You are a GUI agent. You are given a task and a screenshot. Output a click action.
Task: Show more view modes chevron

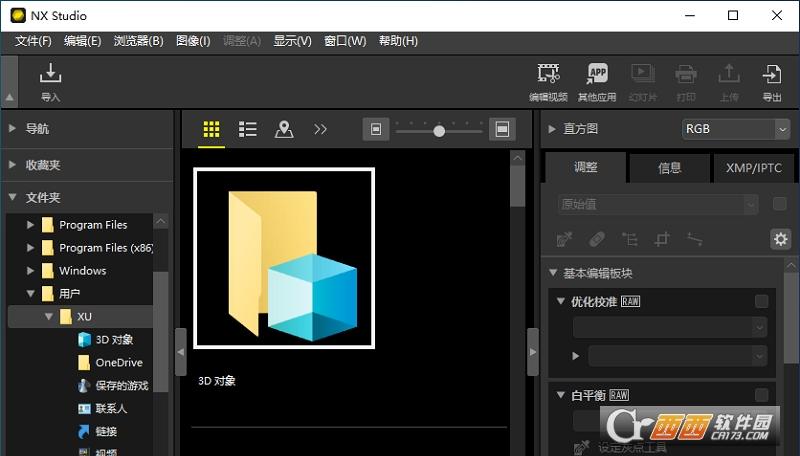point(320,130)
